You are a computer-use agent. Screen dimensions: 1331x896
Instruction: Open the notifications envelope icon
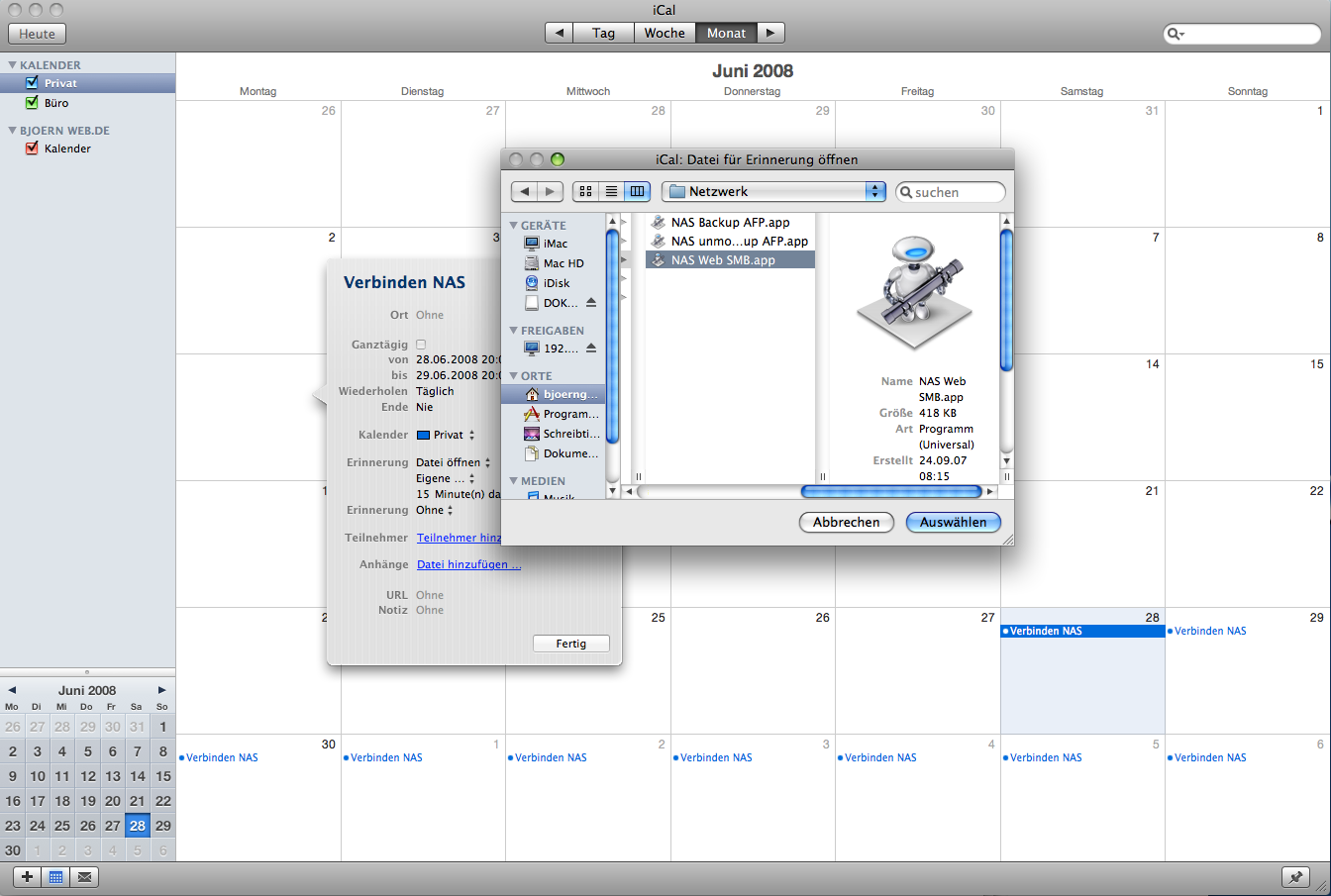84,876
